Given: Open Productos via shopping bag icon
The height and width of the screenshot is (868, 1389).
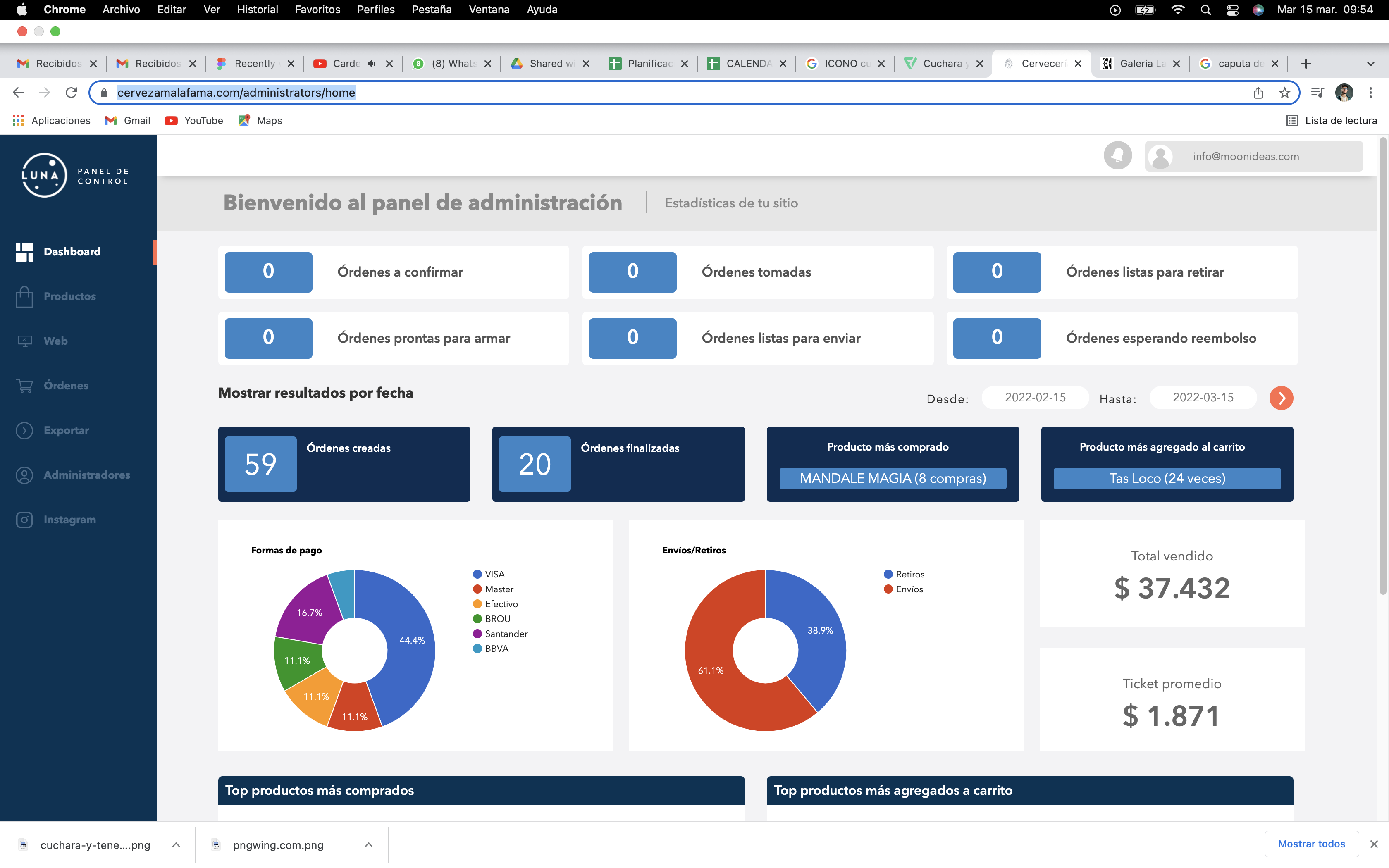Looking at the screenshot, I should [24, 296].
